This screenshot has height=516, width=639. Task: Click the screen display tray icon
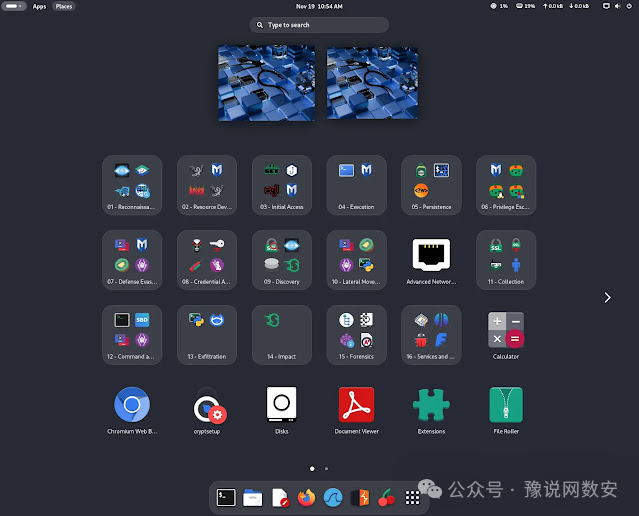click(606, 6)
